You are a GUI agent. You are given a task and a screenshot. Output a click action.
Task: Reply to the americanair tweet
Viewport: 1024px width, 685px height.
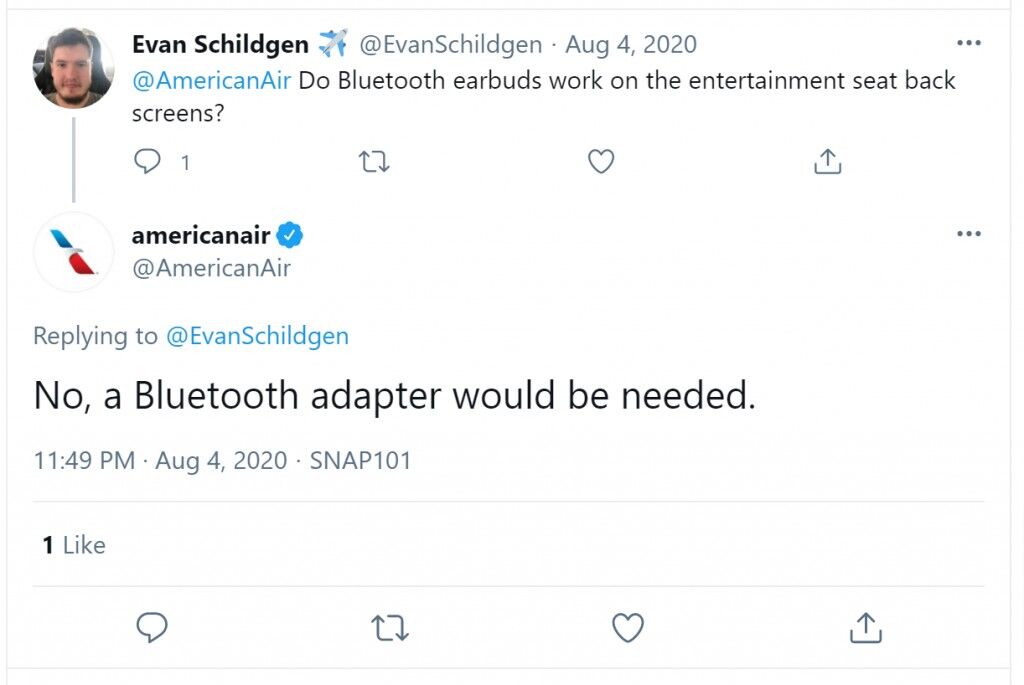[152, 628]
